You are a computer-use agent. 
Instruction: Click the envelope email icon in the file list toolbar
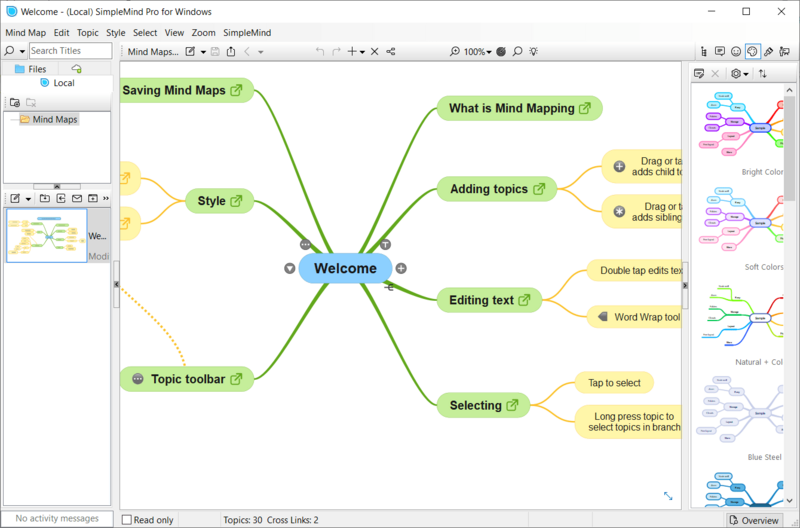pyautogui.click(x=77, y=198)
